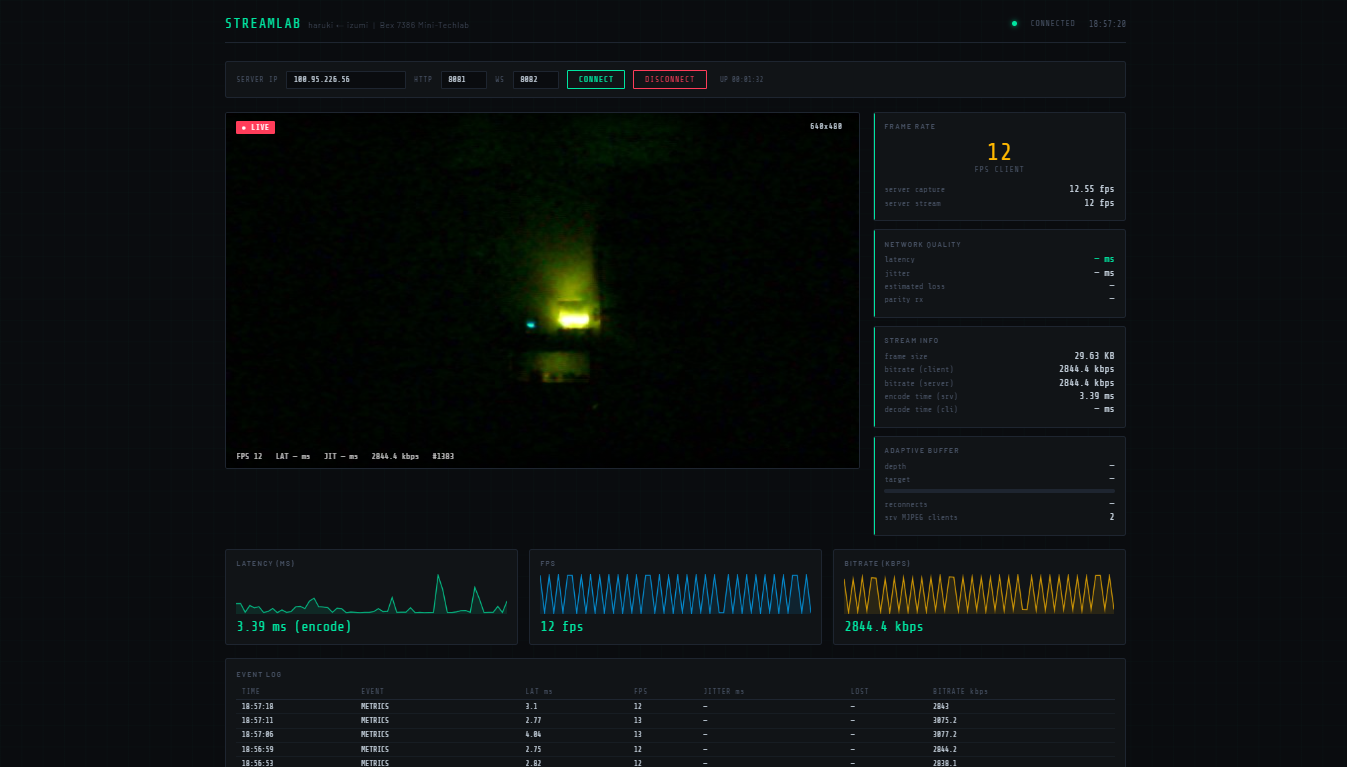Image resolution: width=1347 pixels, height=767 pixels.
Task: Click the 640x480 resolution label on video
Action: 826,126
